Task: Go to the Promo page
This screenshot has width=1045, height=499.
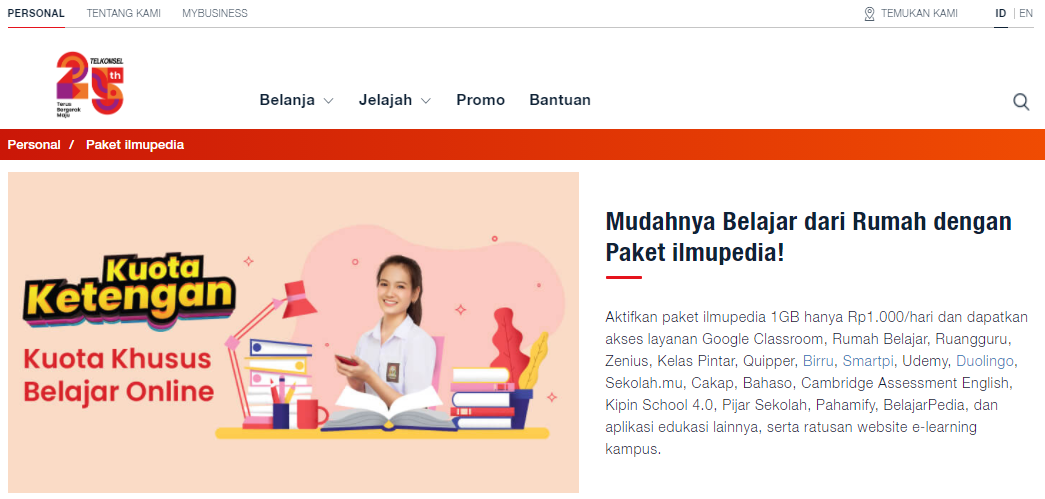Action: (481, 100)
